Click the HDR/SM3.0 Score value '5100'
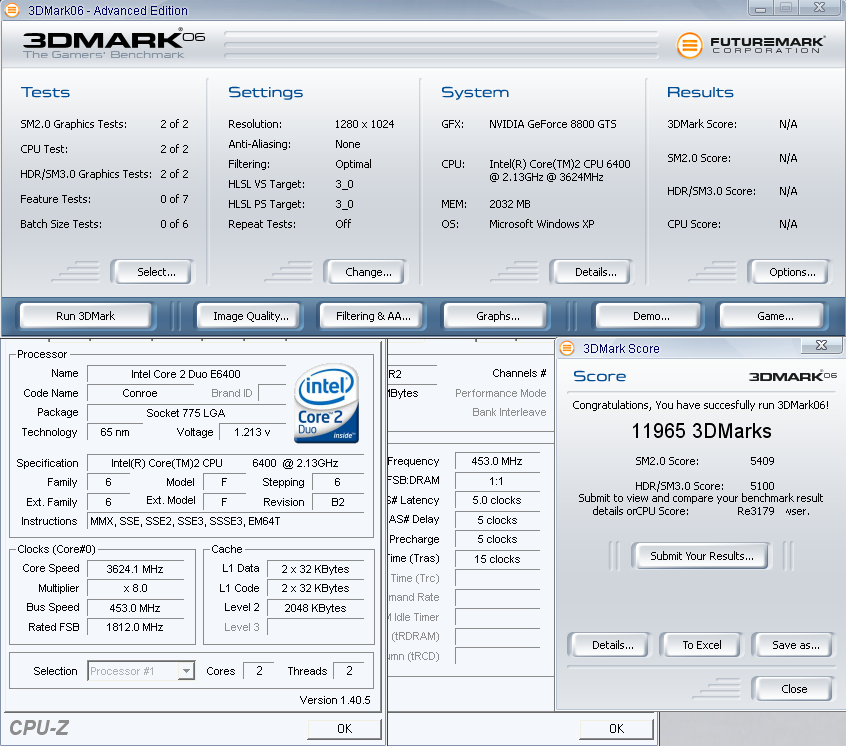The image size is (846, 746). point(762,486)
